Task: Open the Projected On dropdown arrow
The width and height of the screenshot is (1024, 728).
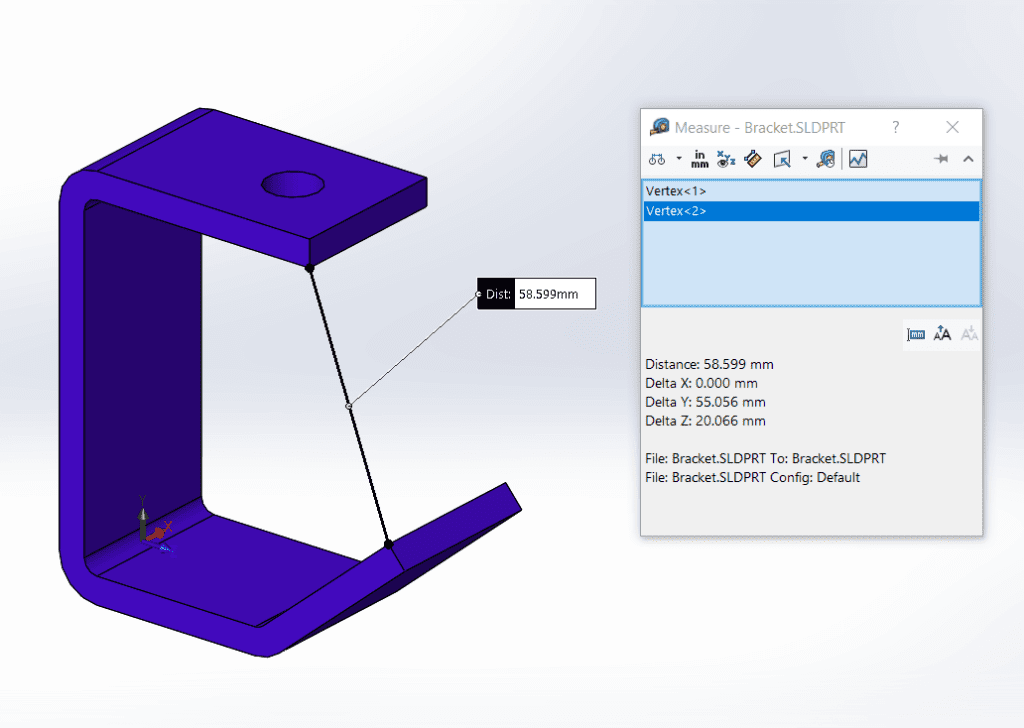Action: [x=804, y=158]
